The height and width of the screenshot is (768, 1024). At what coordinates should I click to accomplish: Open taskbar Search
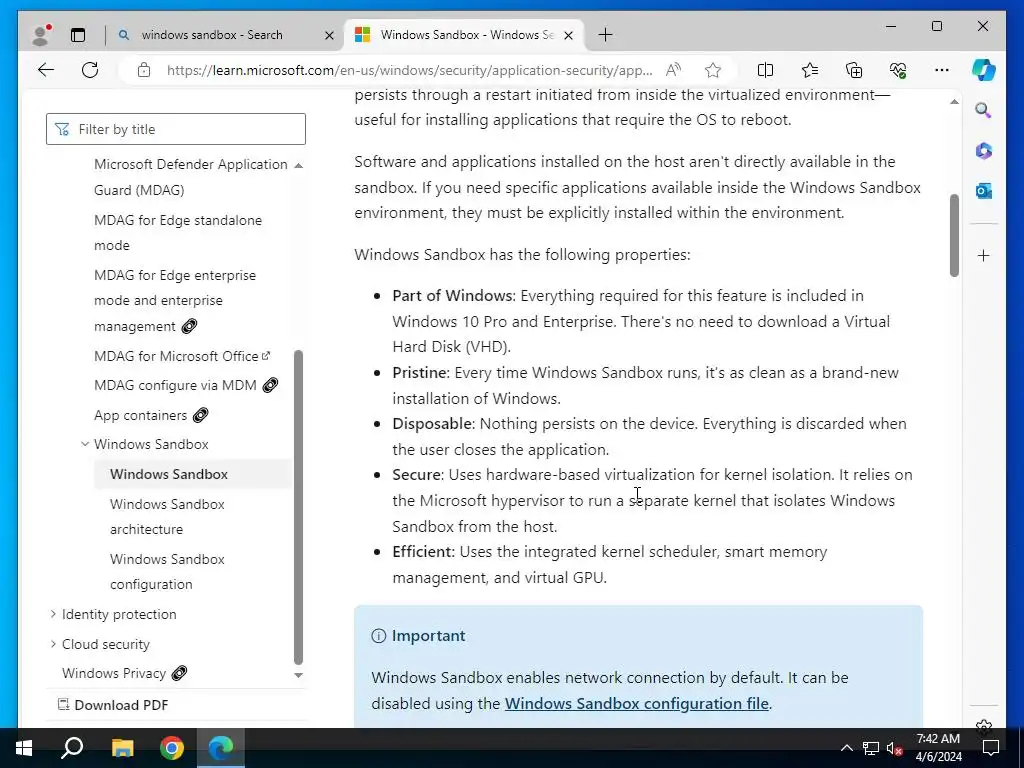[x=72, y=748]
